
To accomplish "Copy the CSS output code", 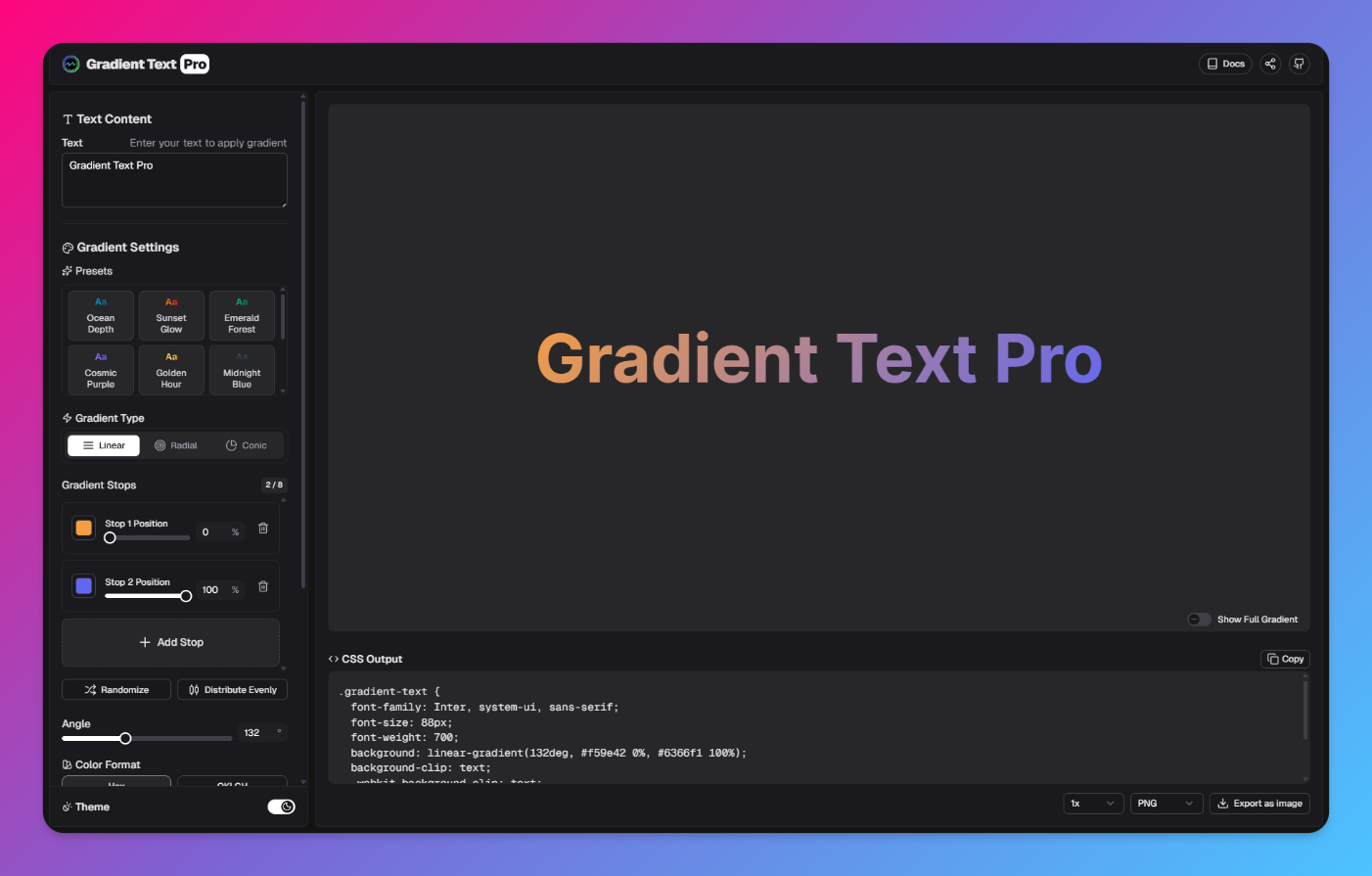I will coord(1285,659).
